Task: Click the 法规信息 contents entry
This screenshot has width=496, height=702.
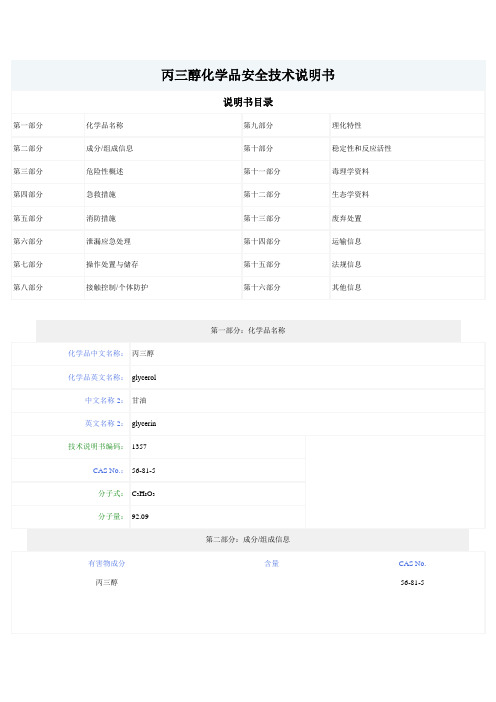Action: point(346,264)
